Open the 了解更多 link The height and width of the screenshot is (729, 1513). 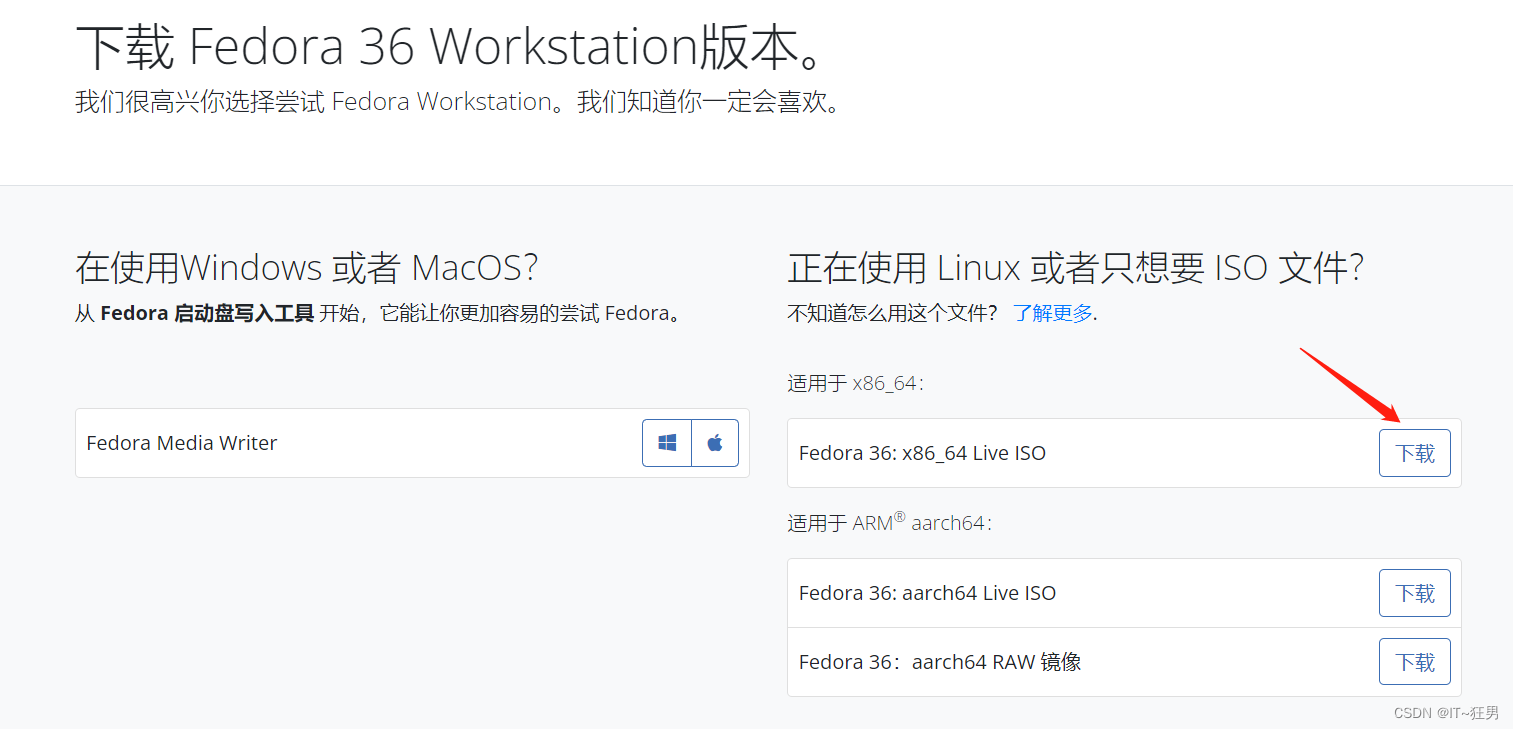tap(1053, 313)
